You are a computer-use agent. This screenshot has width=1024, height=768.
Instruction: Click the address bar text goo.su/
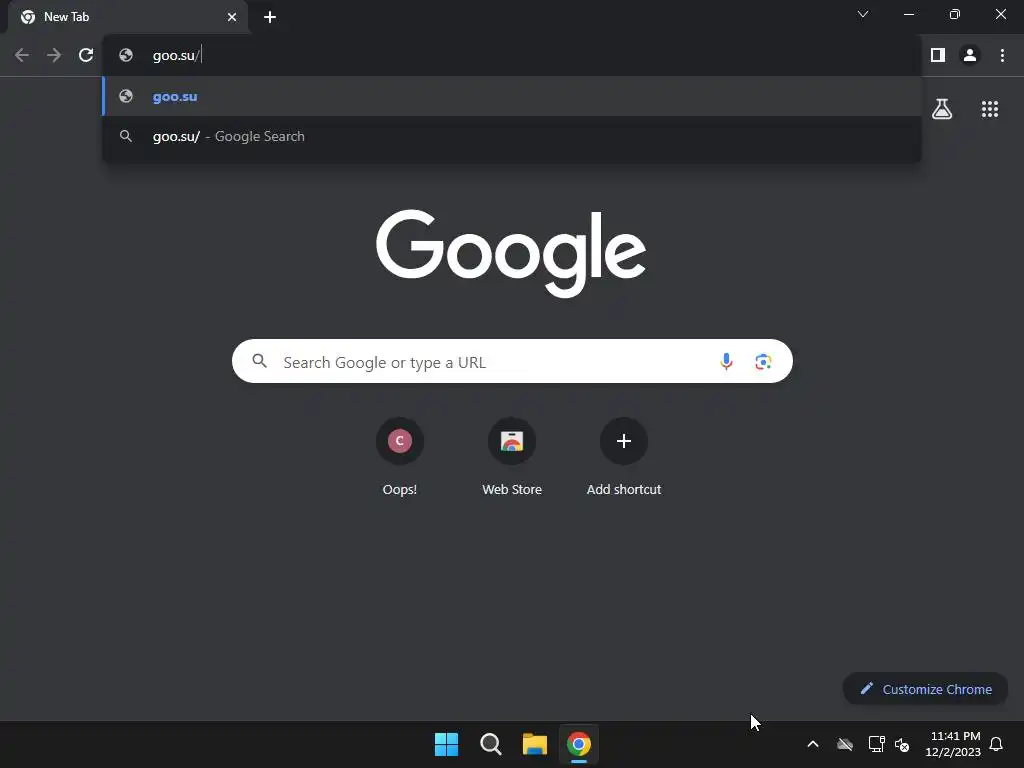point(176,56)
